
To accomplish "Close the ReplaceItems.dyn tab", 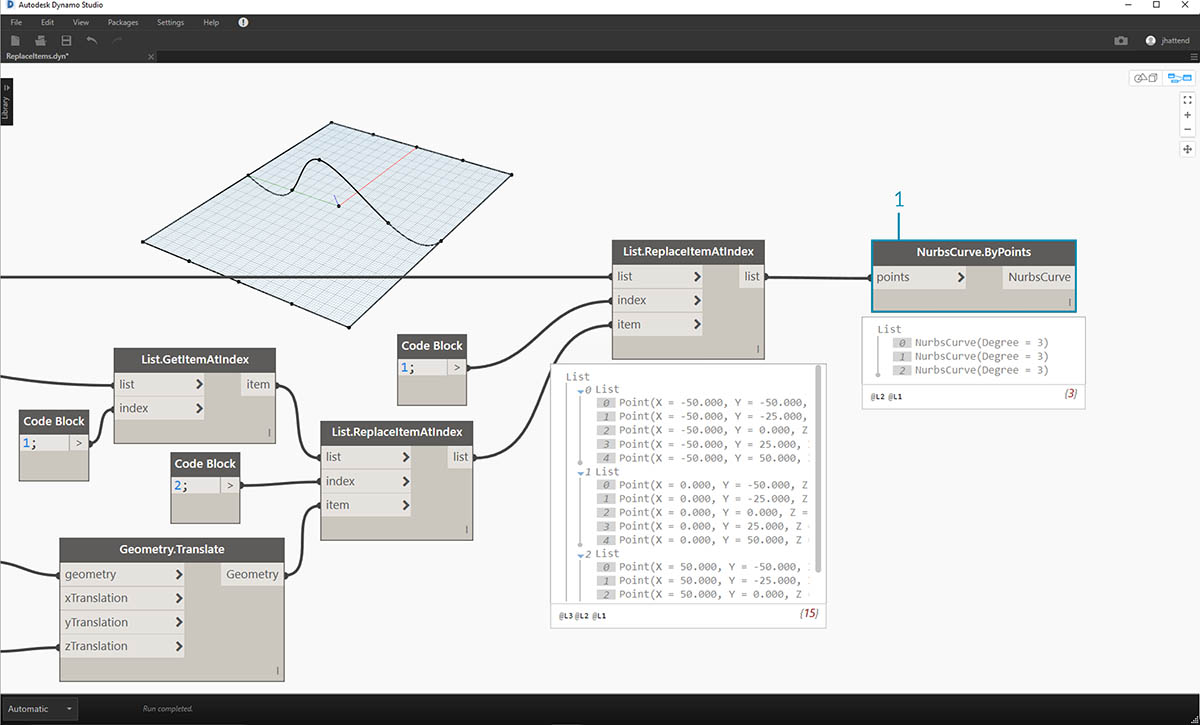I will (151, 57).
